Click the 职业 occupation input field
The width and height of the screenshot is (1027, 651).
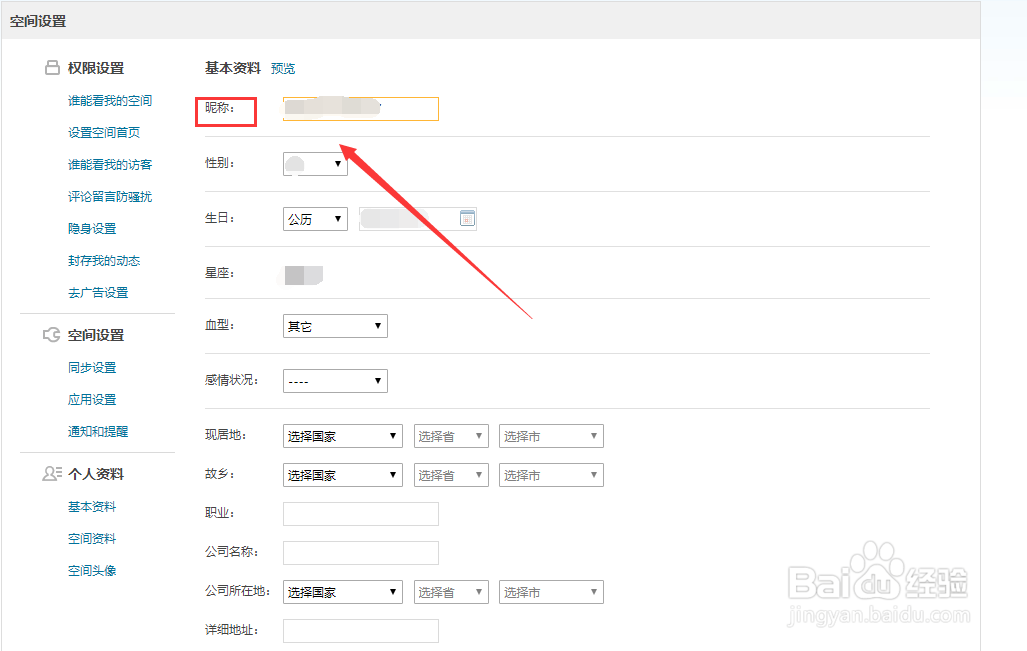(x=360, y=513)
